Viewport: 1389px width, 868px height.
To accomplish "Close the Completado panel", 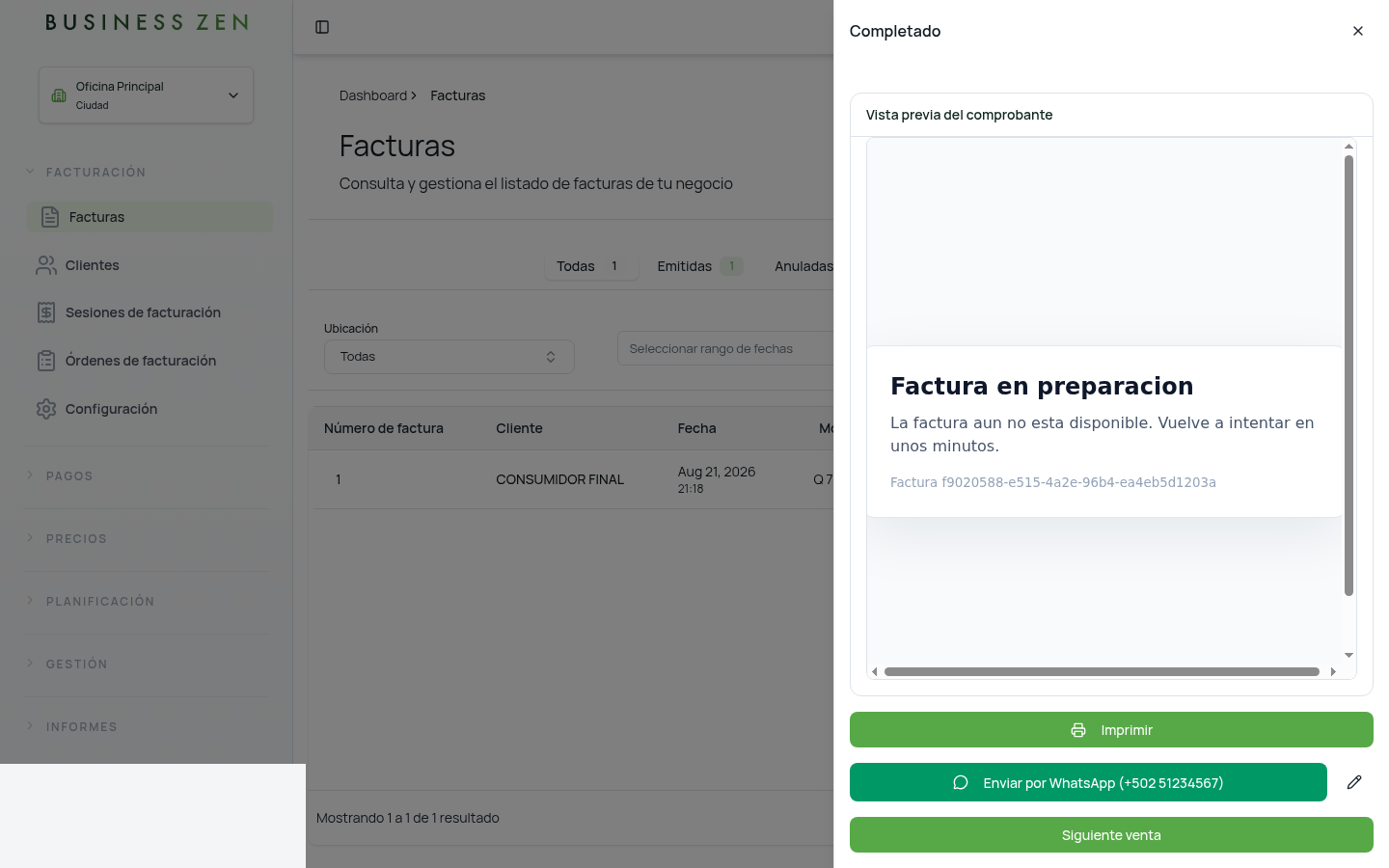I will [1358, 31].
